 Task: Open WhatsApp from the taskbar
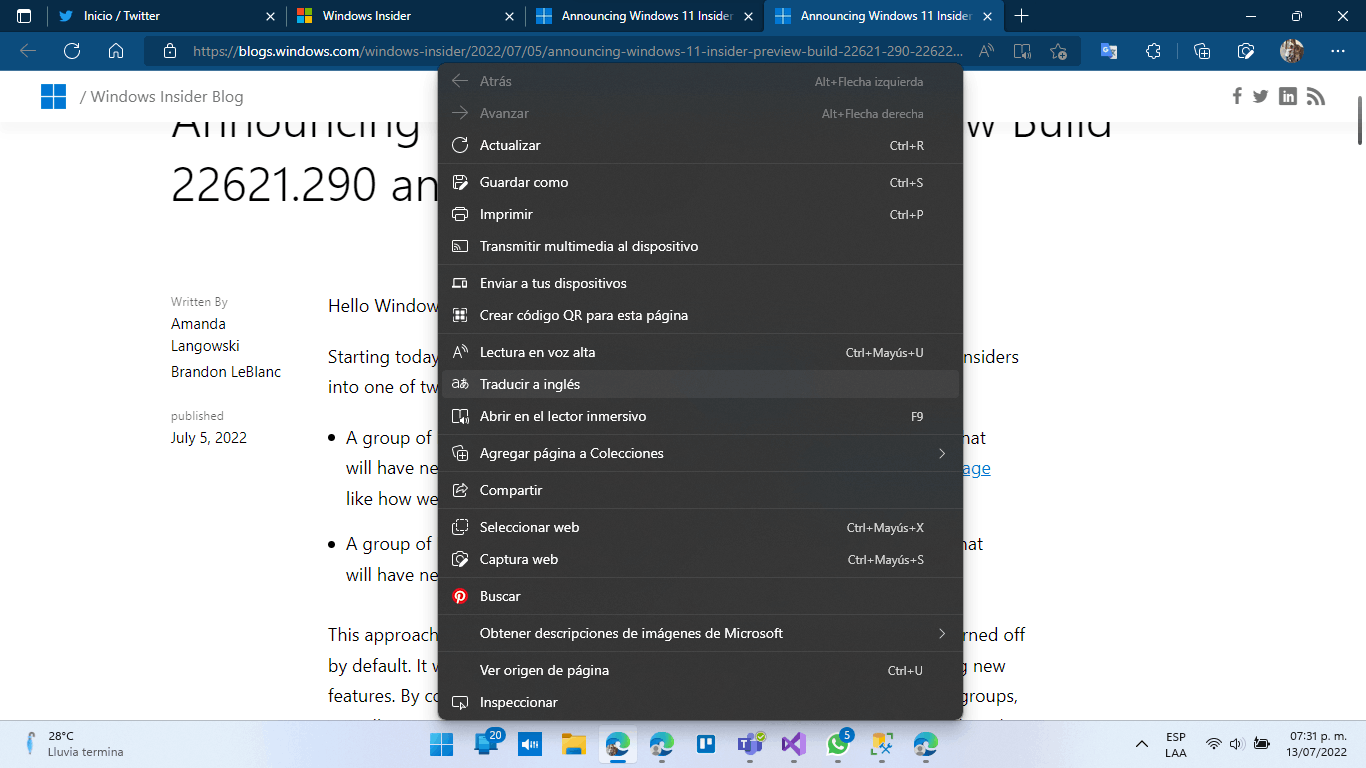click(838, 744)
